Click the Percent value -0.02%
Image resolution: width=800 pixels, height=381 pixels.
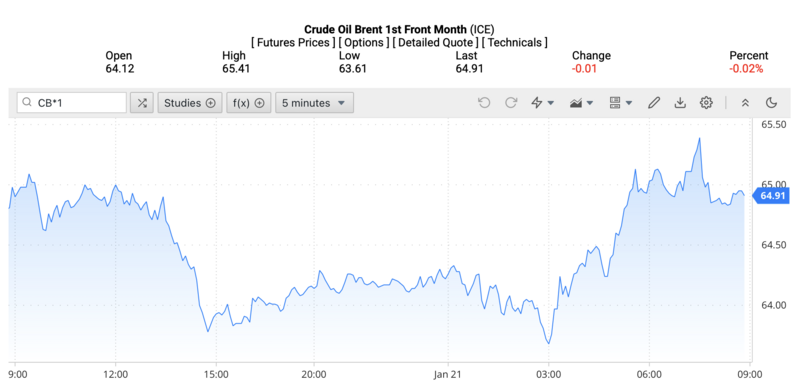[746, 68]
